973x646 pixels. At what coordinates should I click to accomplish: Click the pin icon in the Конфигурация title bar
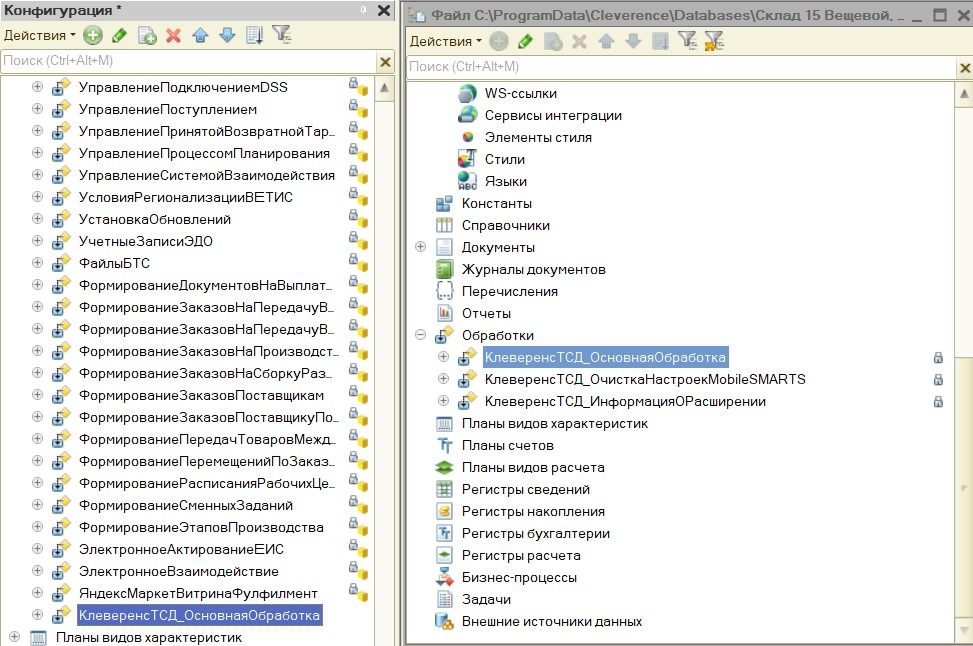[x=363, y=10]
